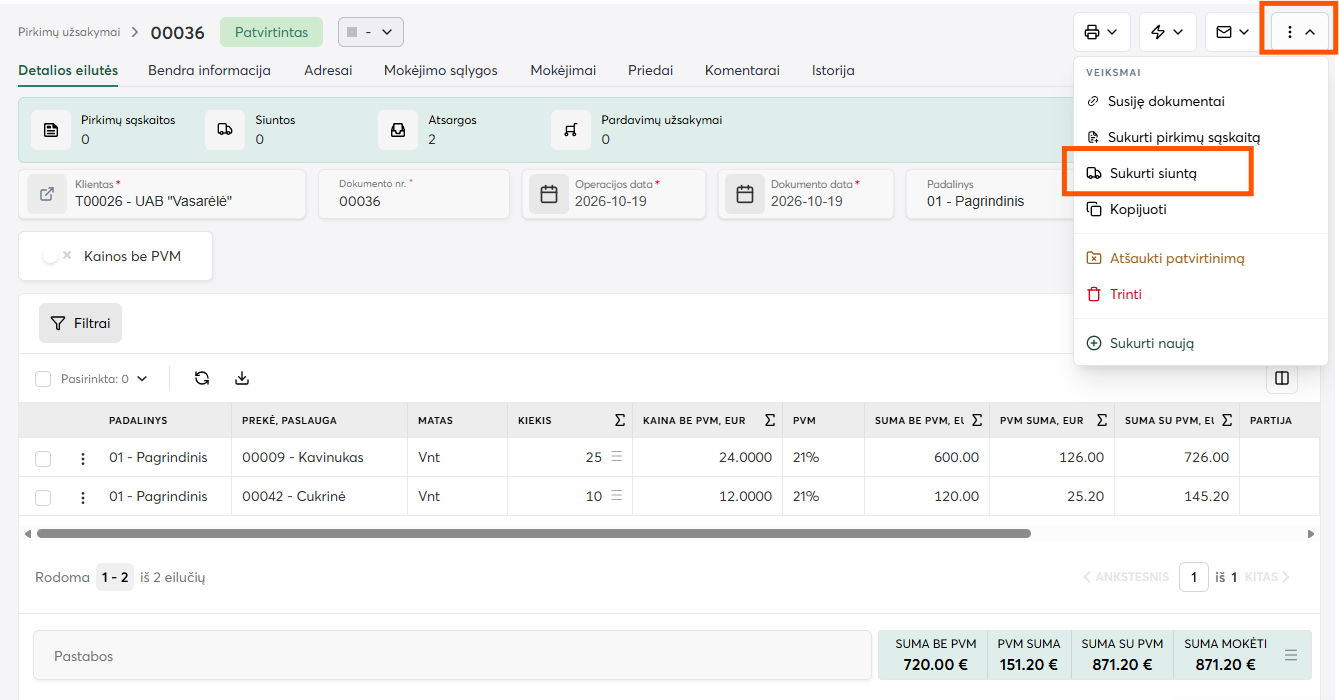Check the box for the Cukrinė row
This screenshot has width=1339, height=700.
click(x=43, y=497)
